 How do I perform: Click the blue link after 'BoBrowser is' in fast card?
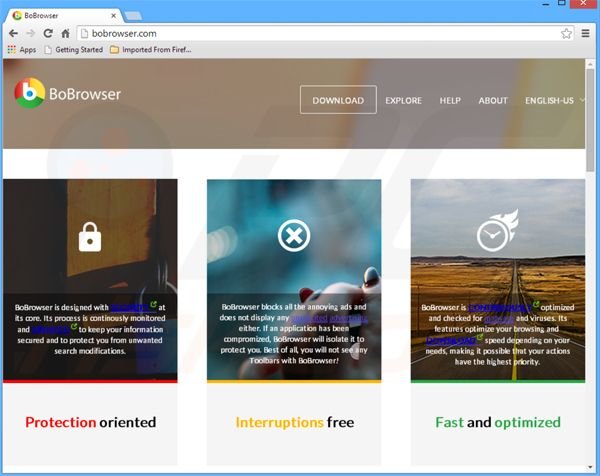[x=500, y=307]
